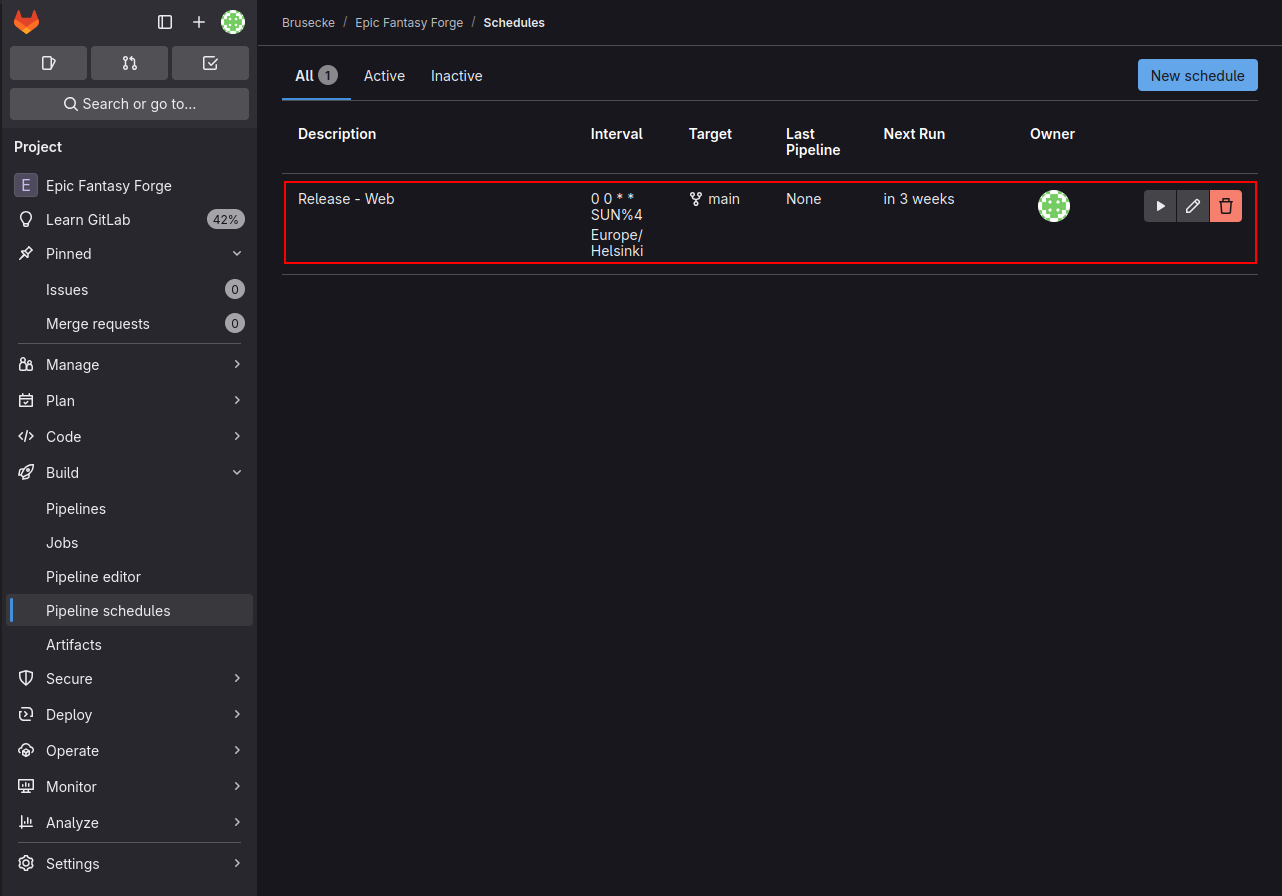Click the Monitor screen icon
The width and height of the screenshot is (1282, 896).
point(26,787)
